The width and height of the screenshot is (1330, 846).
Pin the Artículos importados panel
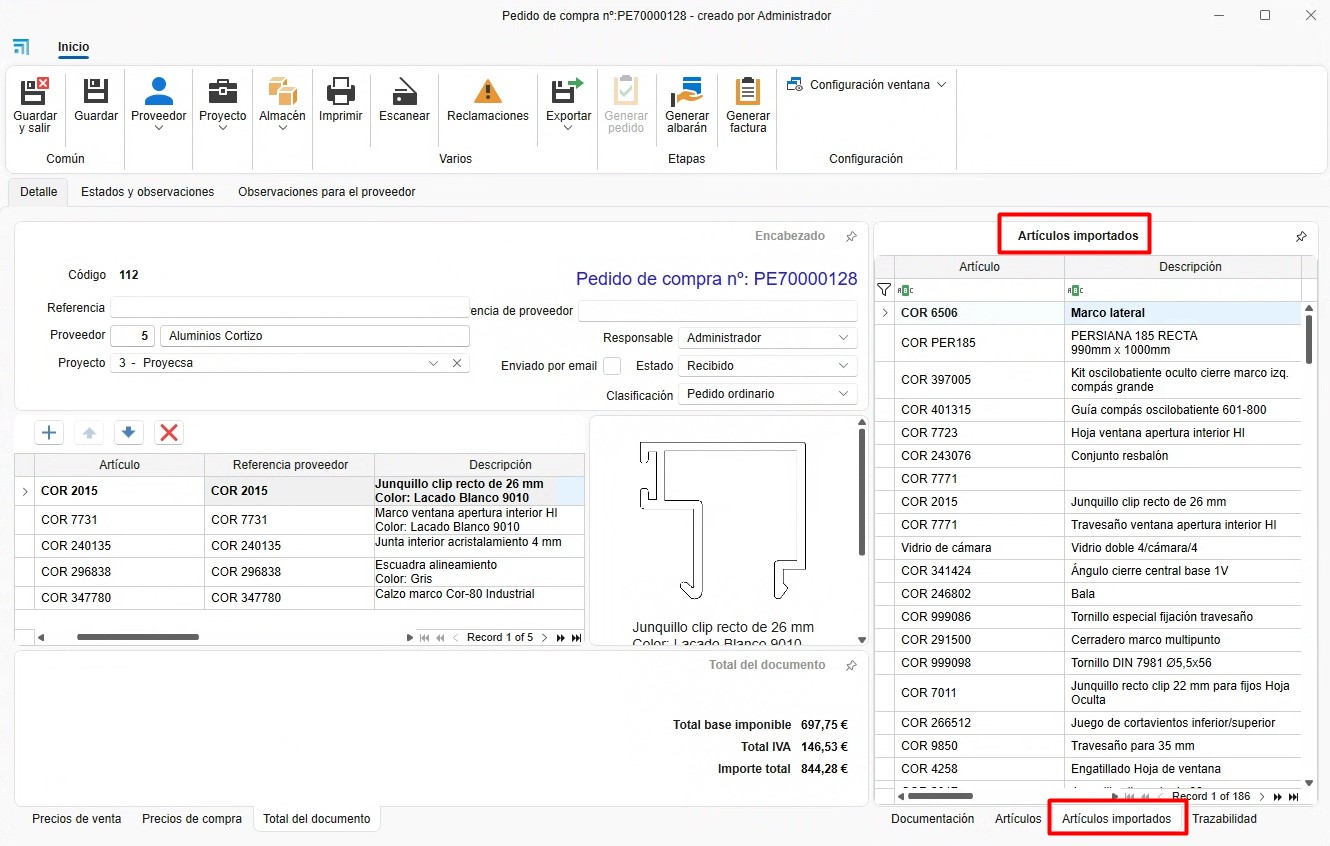(x=1301, y=237)
